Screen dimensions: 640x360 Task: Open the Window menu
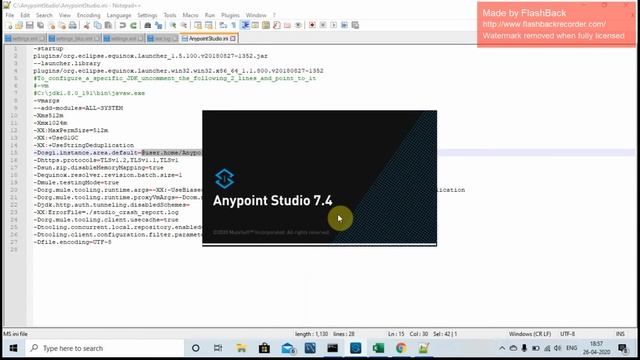point(256,15)
